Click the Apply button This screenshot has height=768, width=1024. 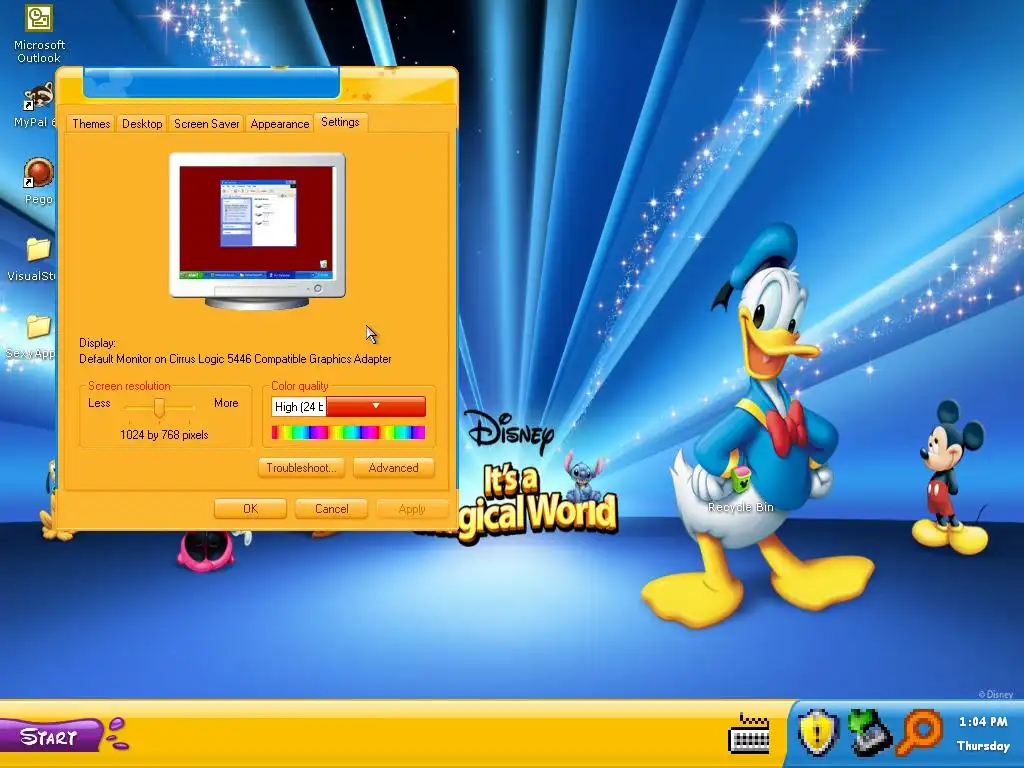tap(411, 509)
